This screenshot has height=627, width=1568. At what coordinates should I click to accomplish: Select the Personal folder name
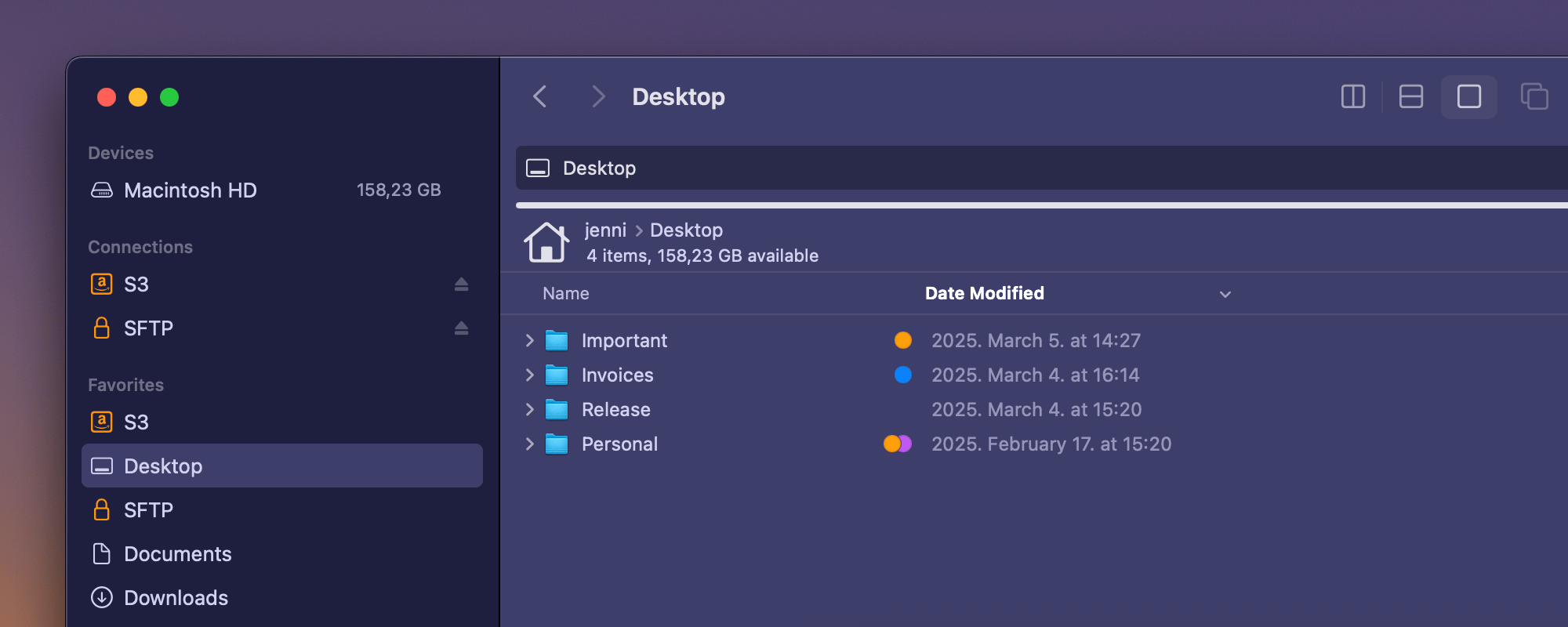(x=619, y=444)
